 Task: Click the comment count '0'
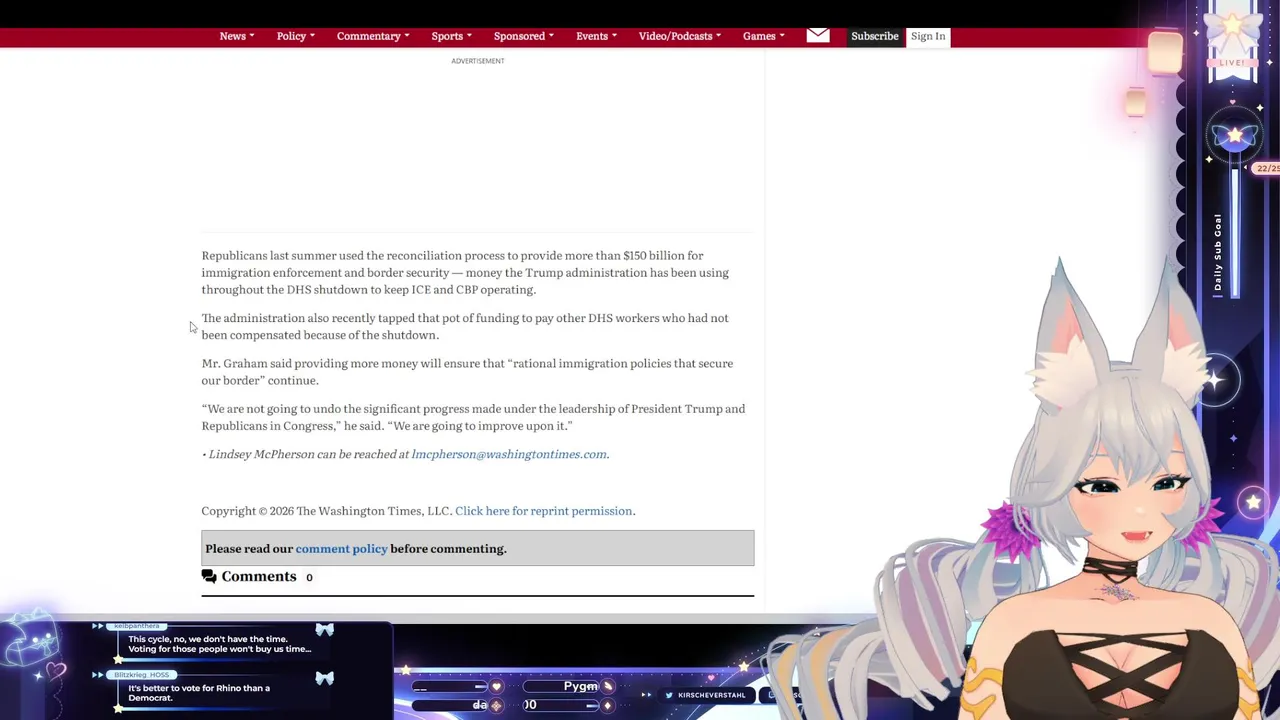pos(309,578)
